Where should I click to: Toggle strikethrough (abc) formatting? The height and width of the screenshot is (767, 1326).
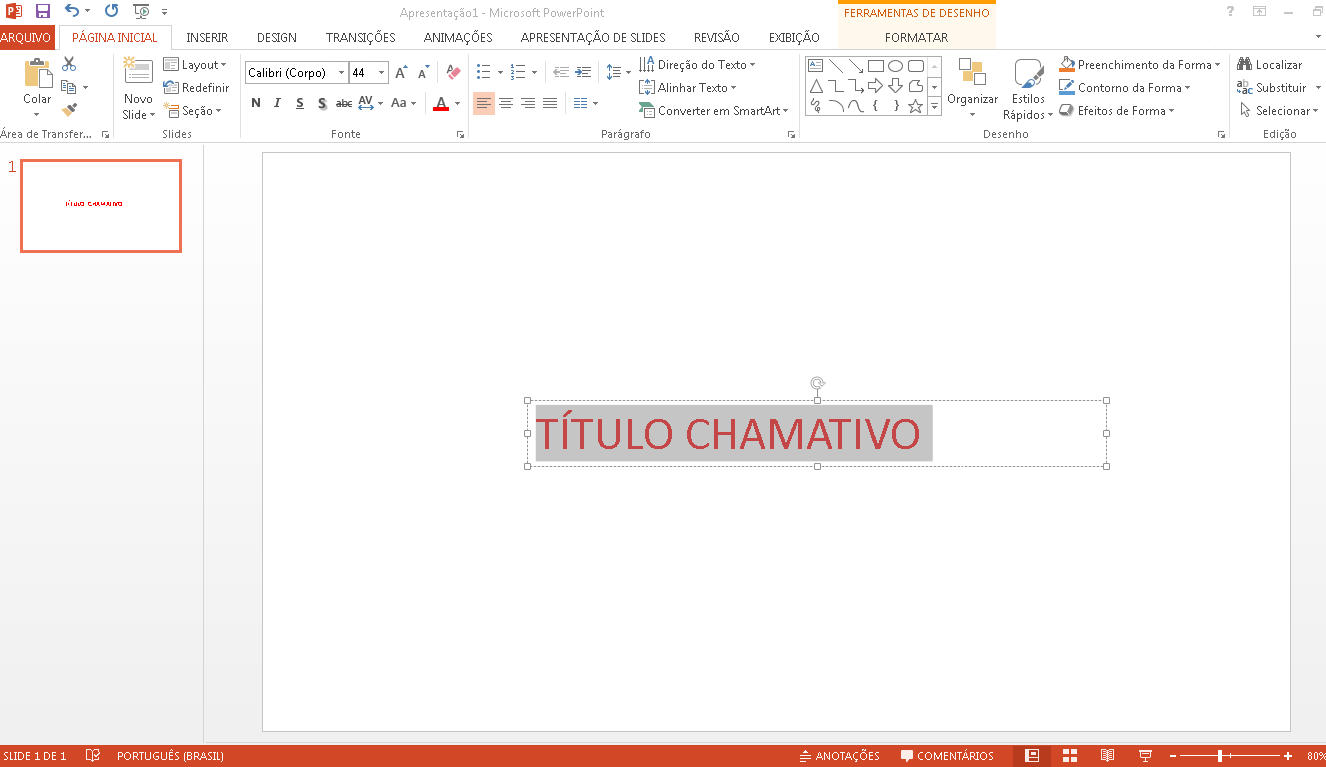pos(344,103)
